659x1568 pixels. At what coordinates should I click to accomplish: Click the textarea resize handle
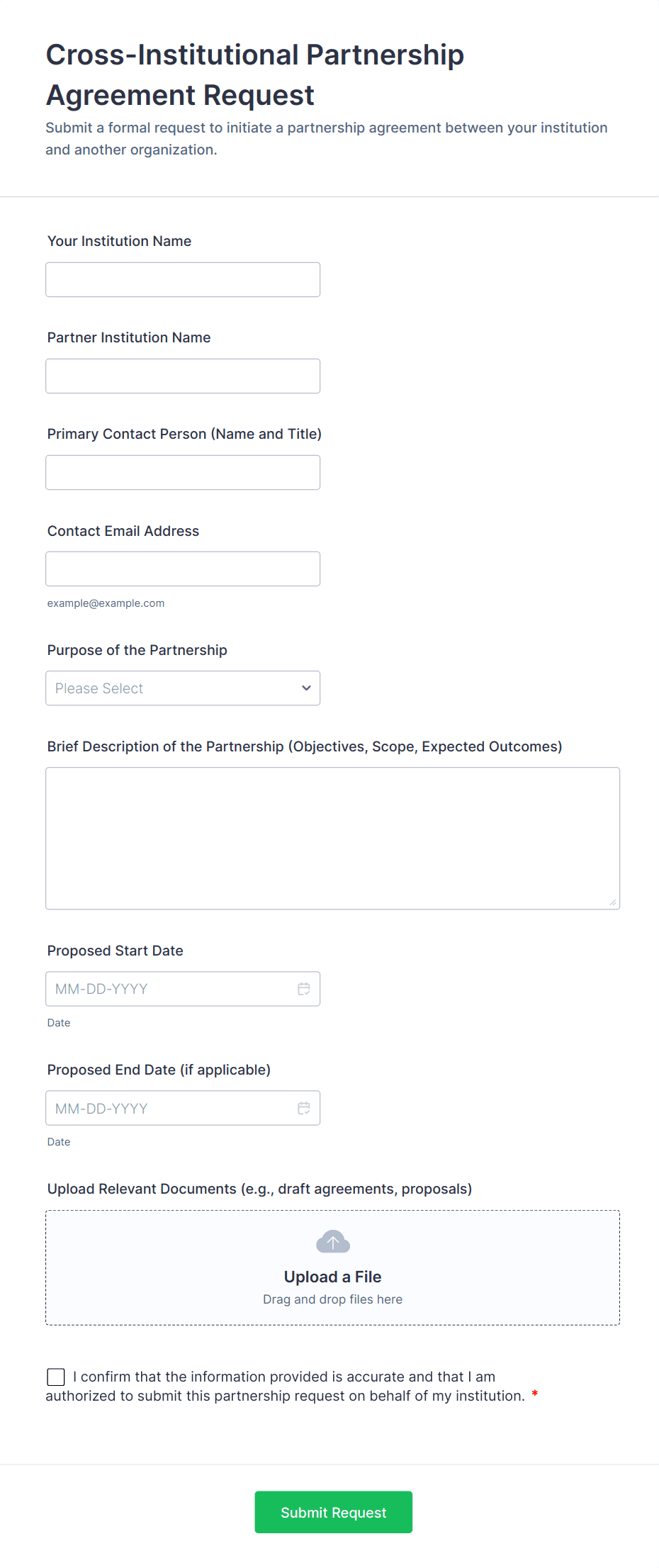pyautogui.click(x=612, y=901)
